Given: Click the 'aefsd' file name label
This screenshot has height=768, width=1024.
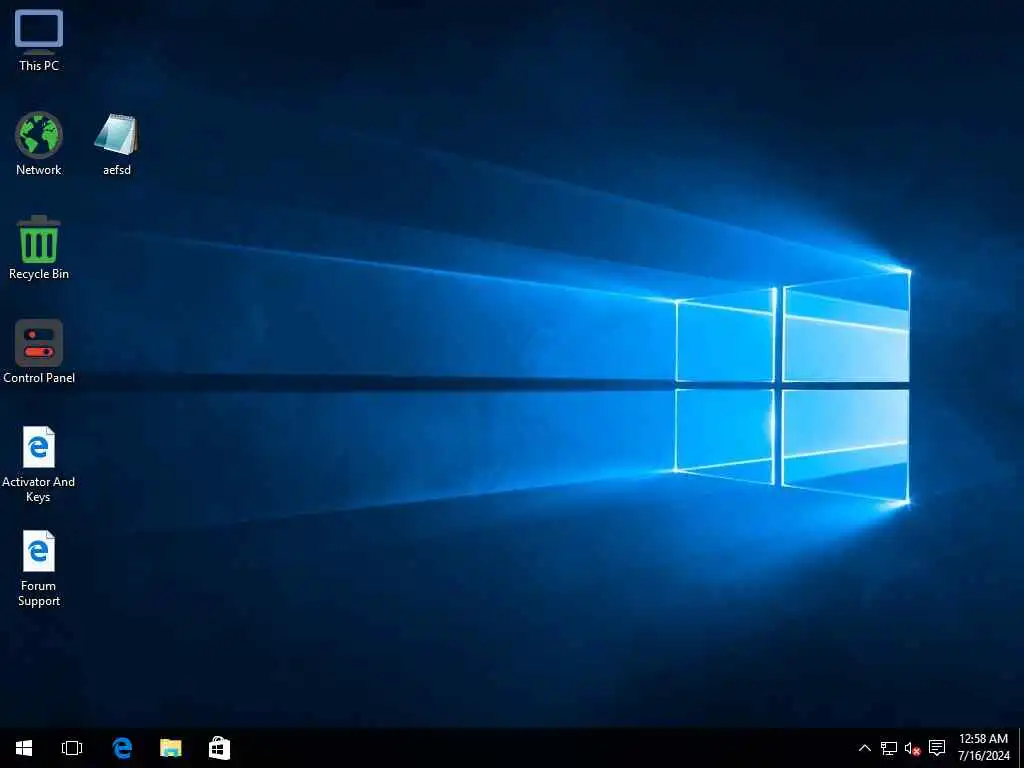Looking at the screenshot, I should [x=117, y=170].
